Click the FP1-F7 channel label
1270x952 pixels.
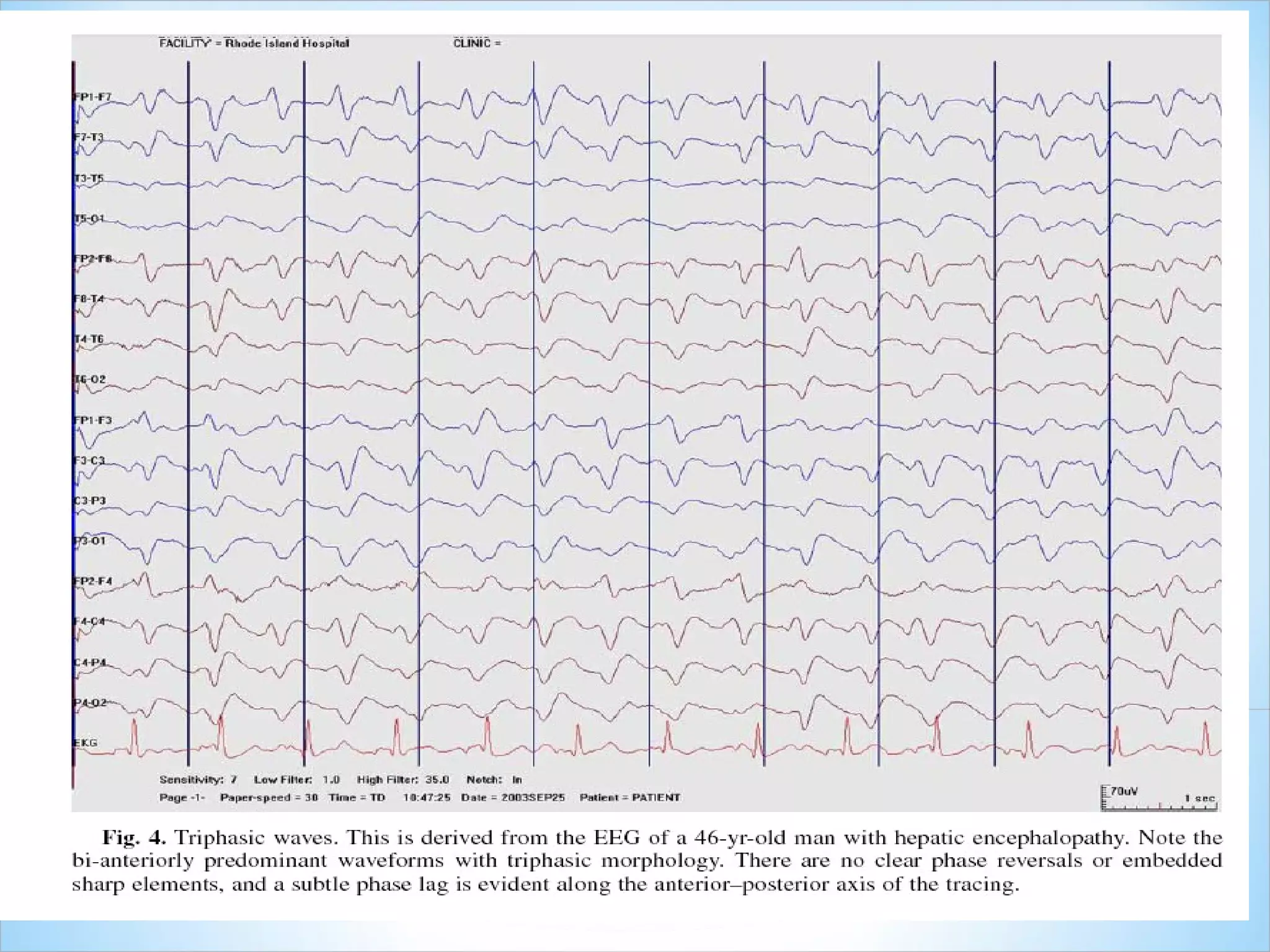(92, 97)
